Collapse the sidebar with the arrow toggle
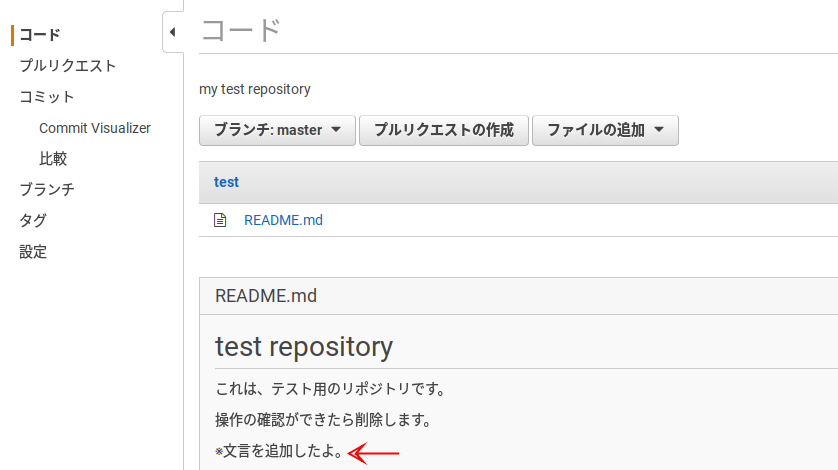Screen dimensions: 838x470 point(173,32)
